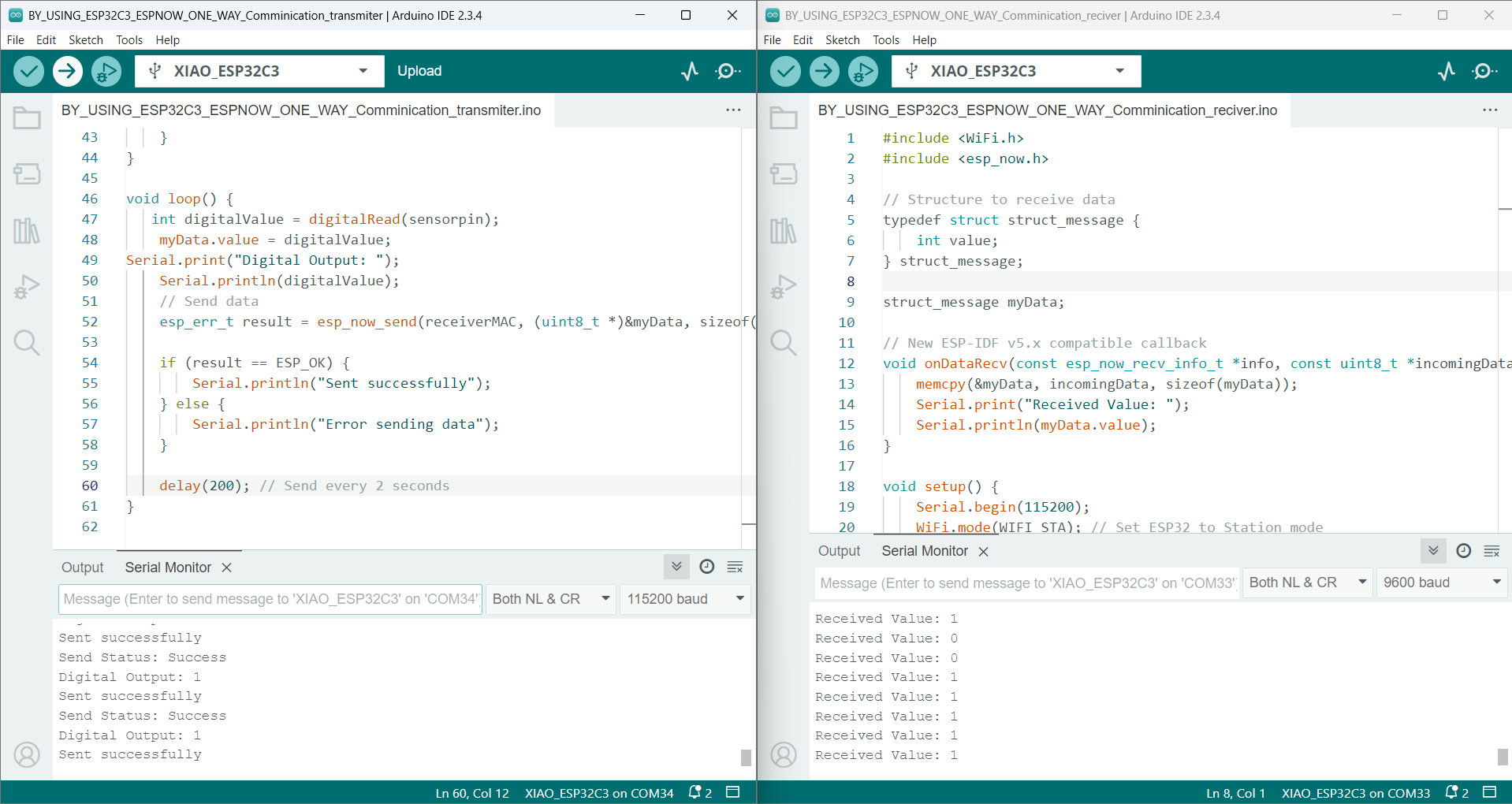Screen dimensions: 1512x804
Task: Open account profile in receiver sidebar
Action: 784,755
